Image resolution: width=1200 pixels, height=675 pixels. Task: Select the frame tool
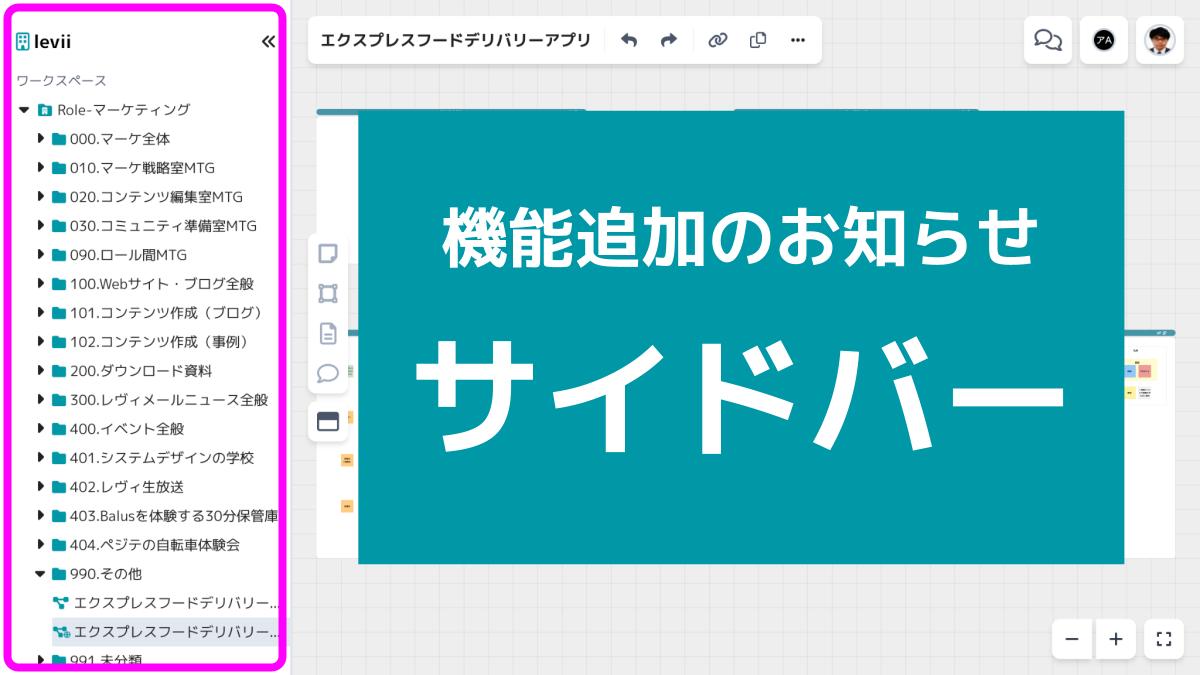tap(328, 293)
